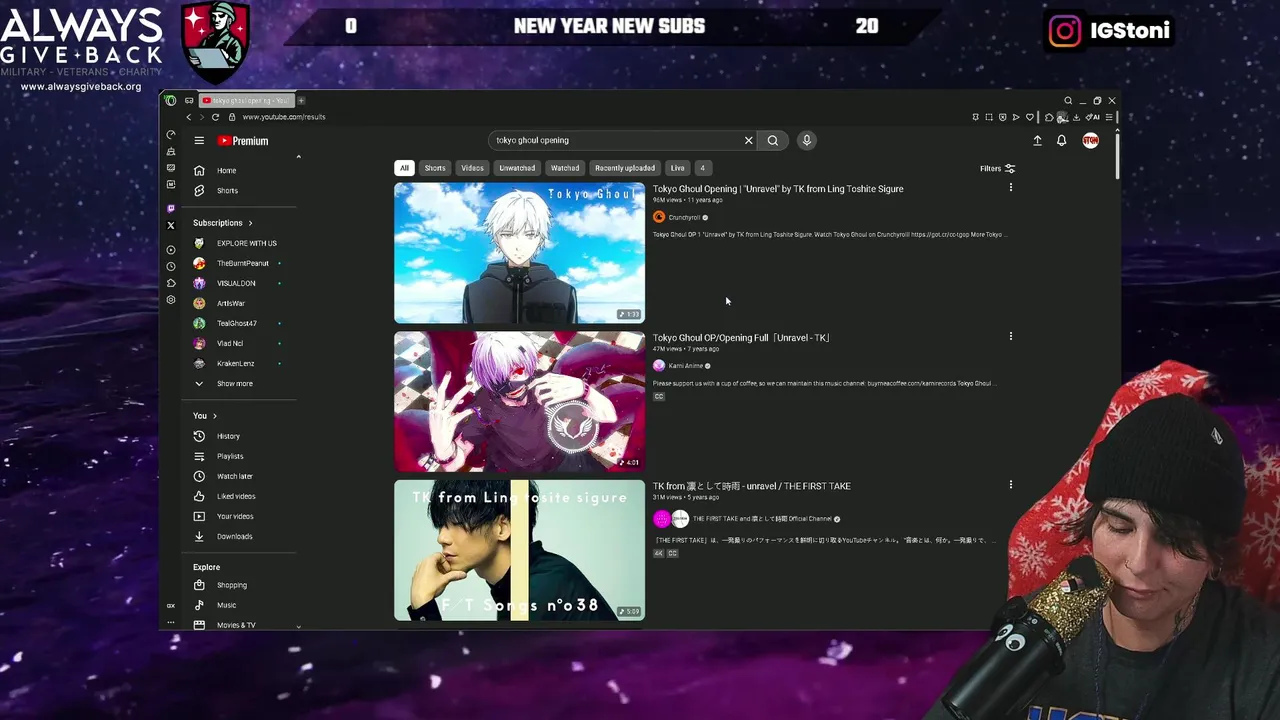Select the Shorts filter chip

pyautogui.click(x=435, y=168)
